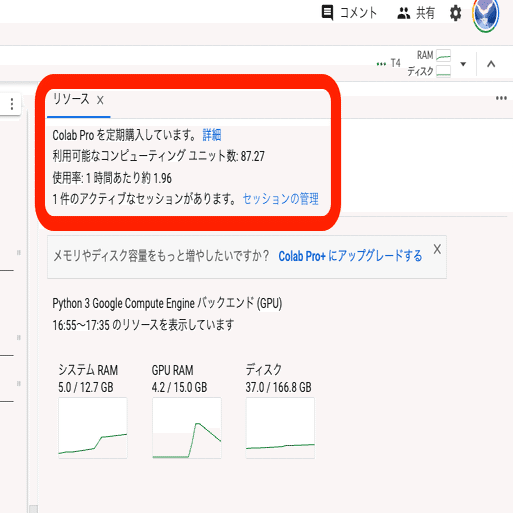Viewport: 513px width, 513px height.
Task: Click the 1 件のアクティブなセッションがあります text
Action: pos(145,199)
